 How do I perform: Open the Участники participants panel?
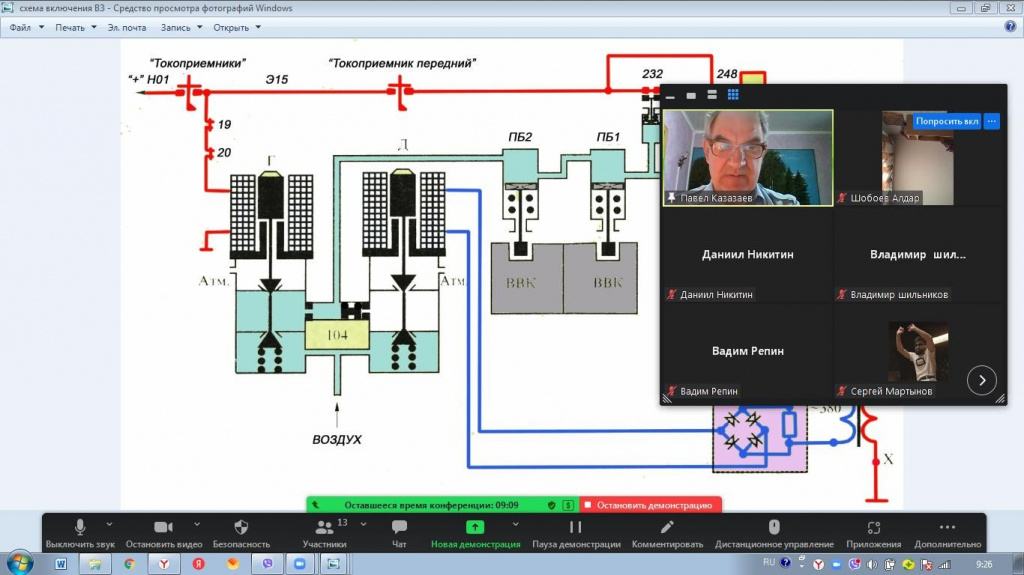(325, 533)
